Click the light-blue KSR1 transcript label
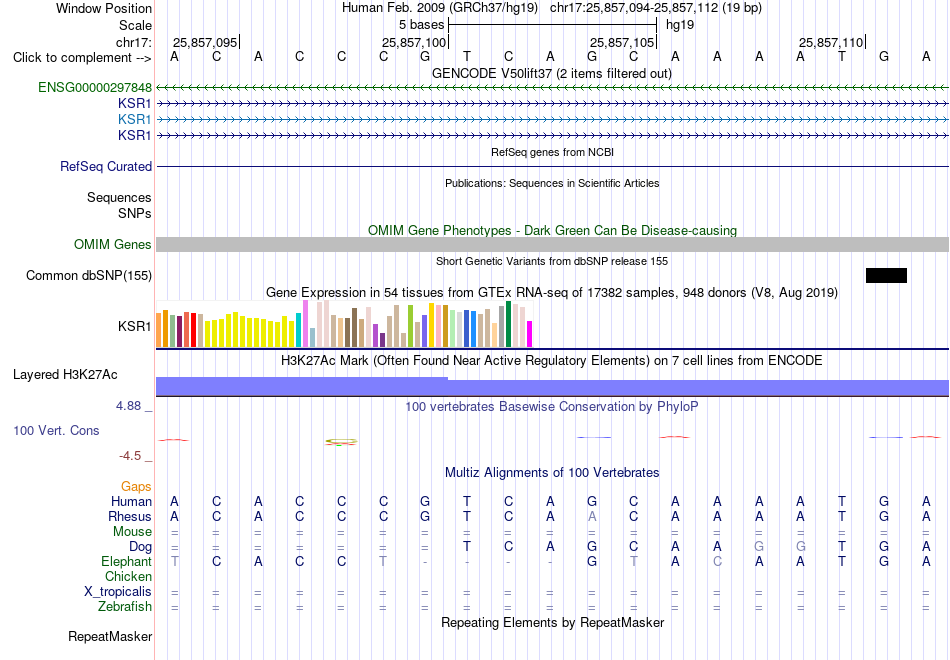The image size is (950, 660). tap(135, 119)
